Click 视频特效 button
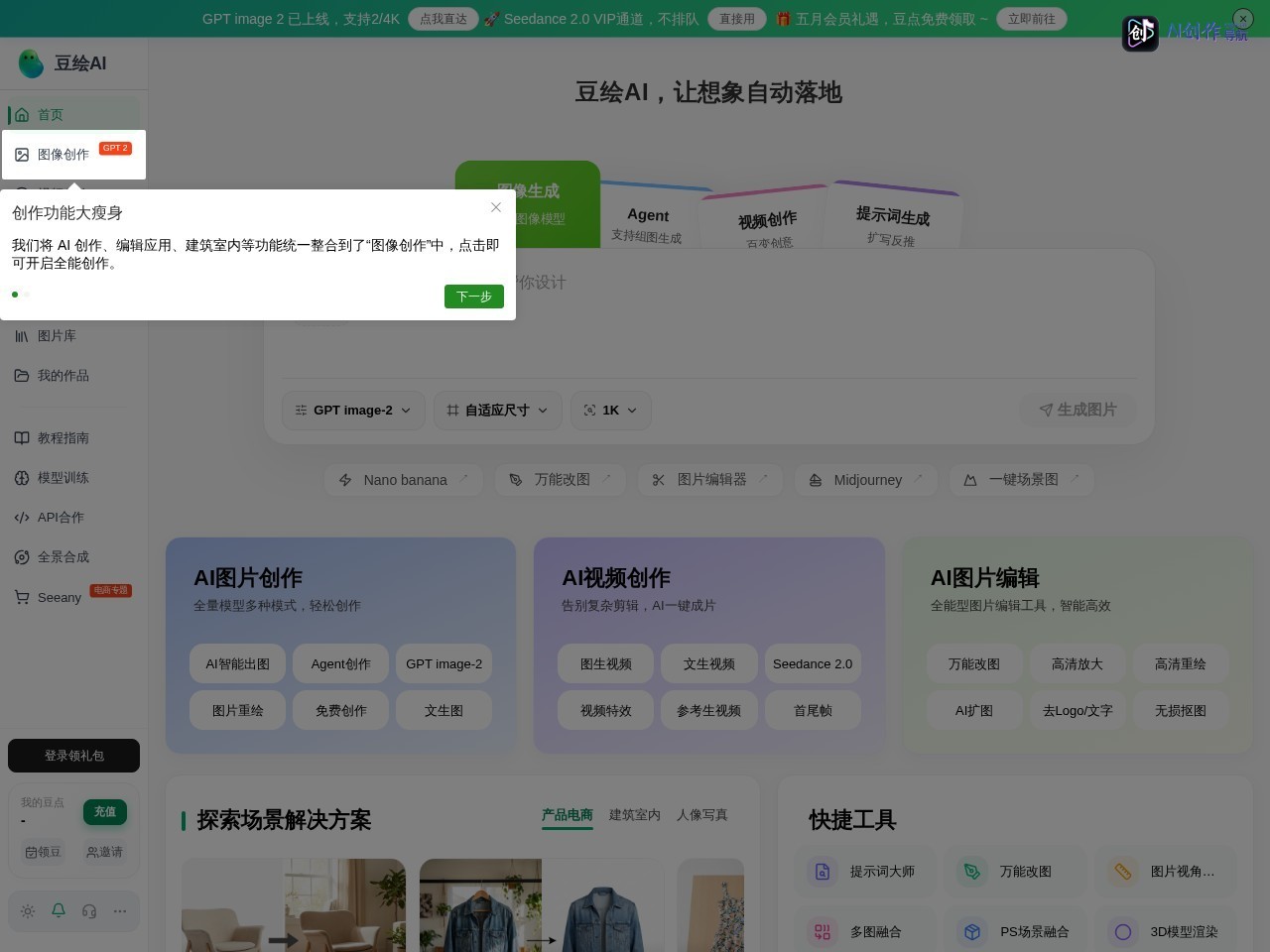This screenshot has height=952, width=1270. click(x=606, y=711)
